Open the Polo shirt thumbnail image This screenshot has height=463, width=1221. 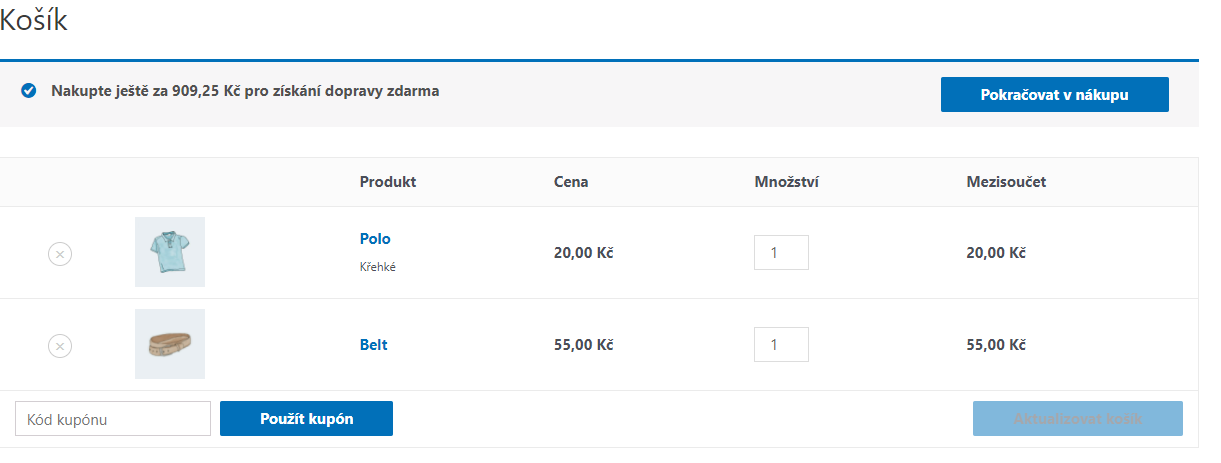(170, 252)
